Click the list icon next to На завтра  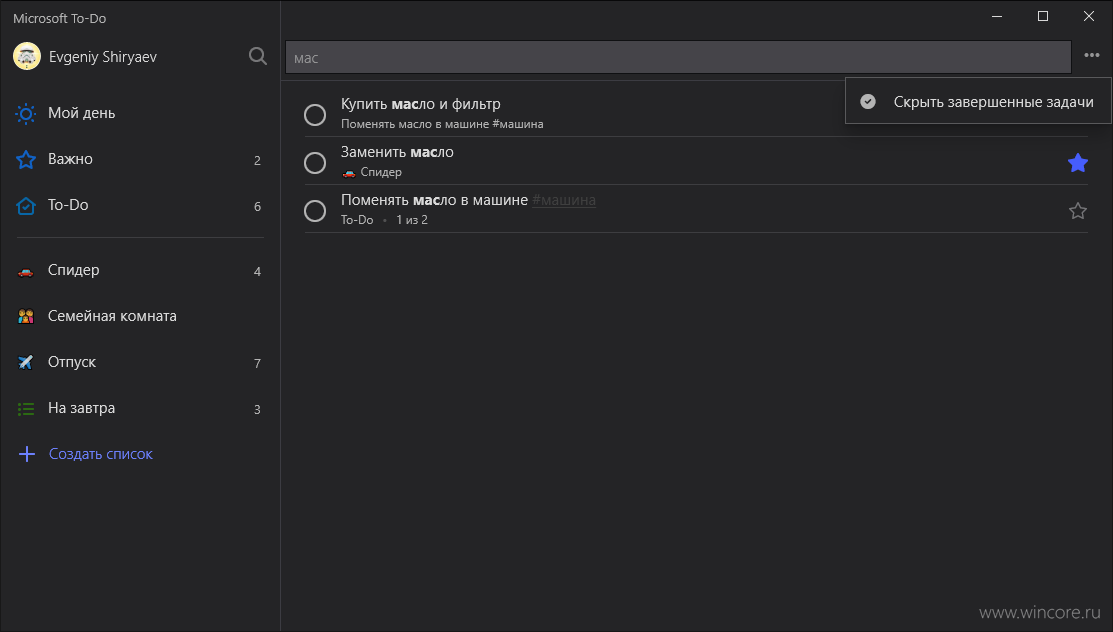(x=26, y=408)
